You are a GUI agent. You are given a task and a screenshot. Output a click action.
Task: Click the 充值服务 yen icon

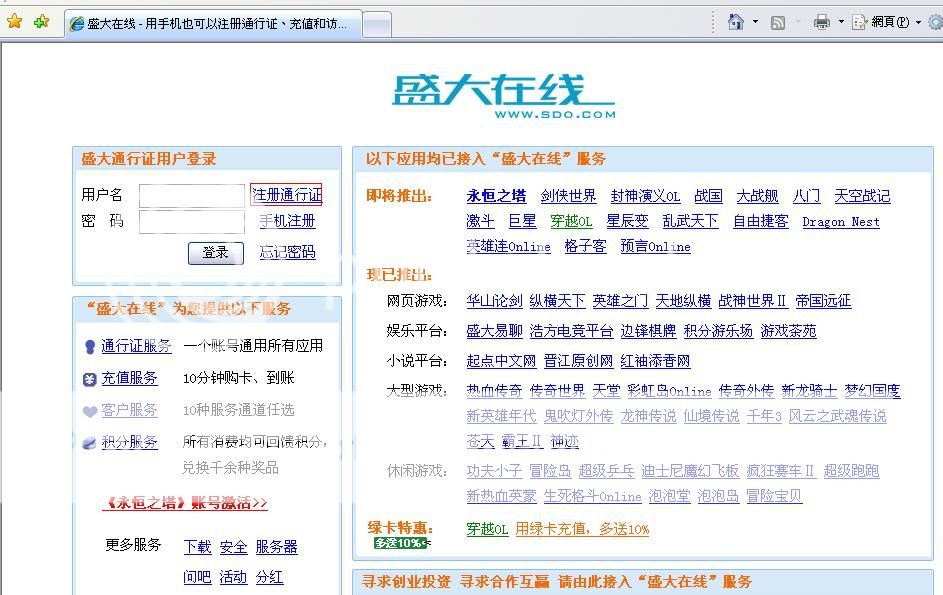90,379
